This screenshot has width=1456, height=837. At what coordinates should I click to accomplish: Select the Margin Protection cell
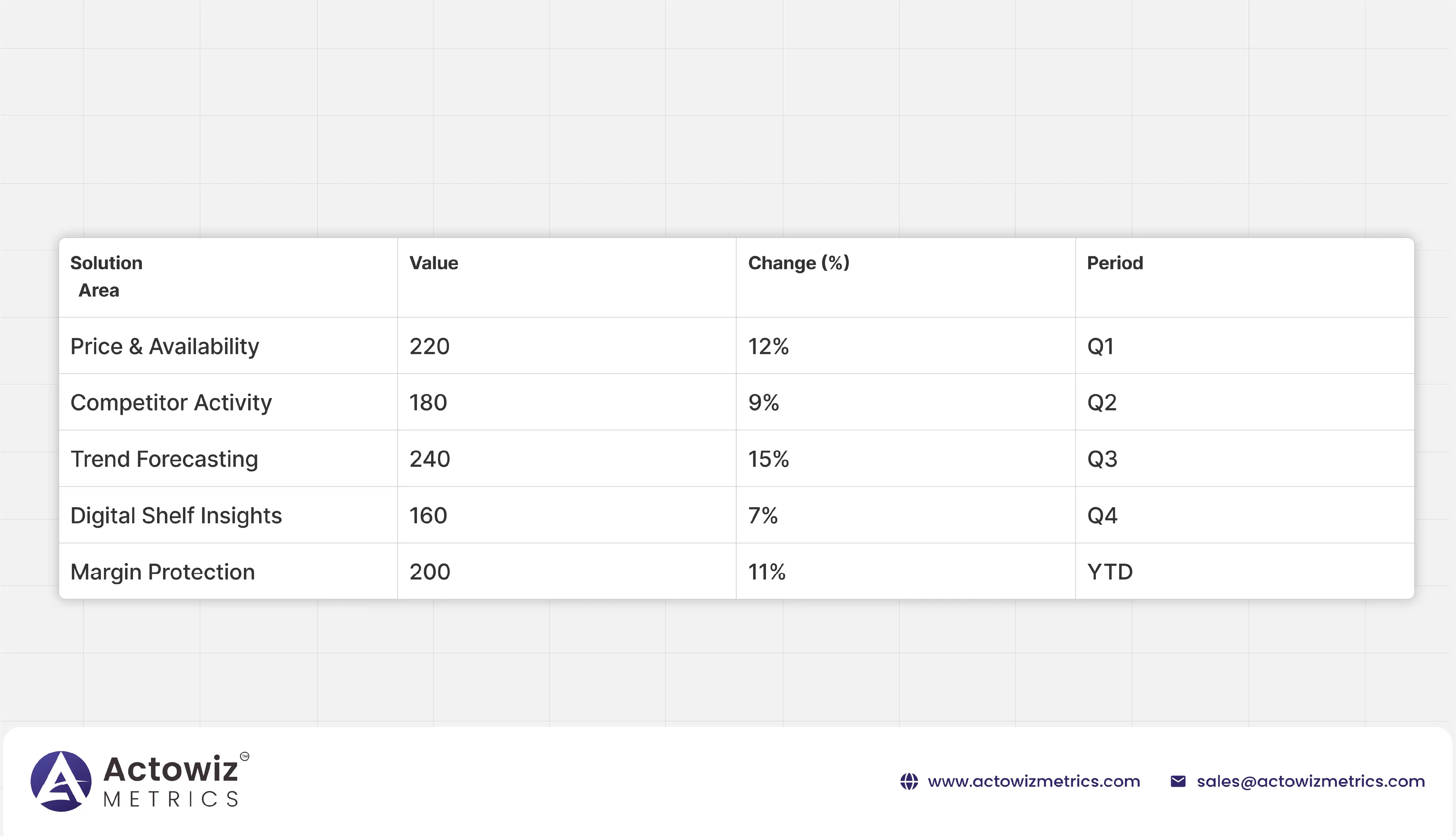162,571
